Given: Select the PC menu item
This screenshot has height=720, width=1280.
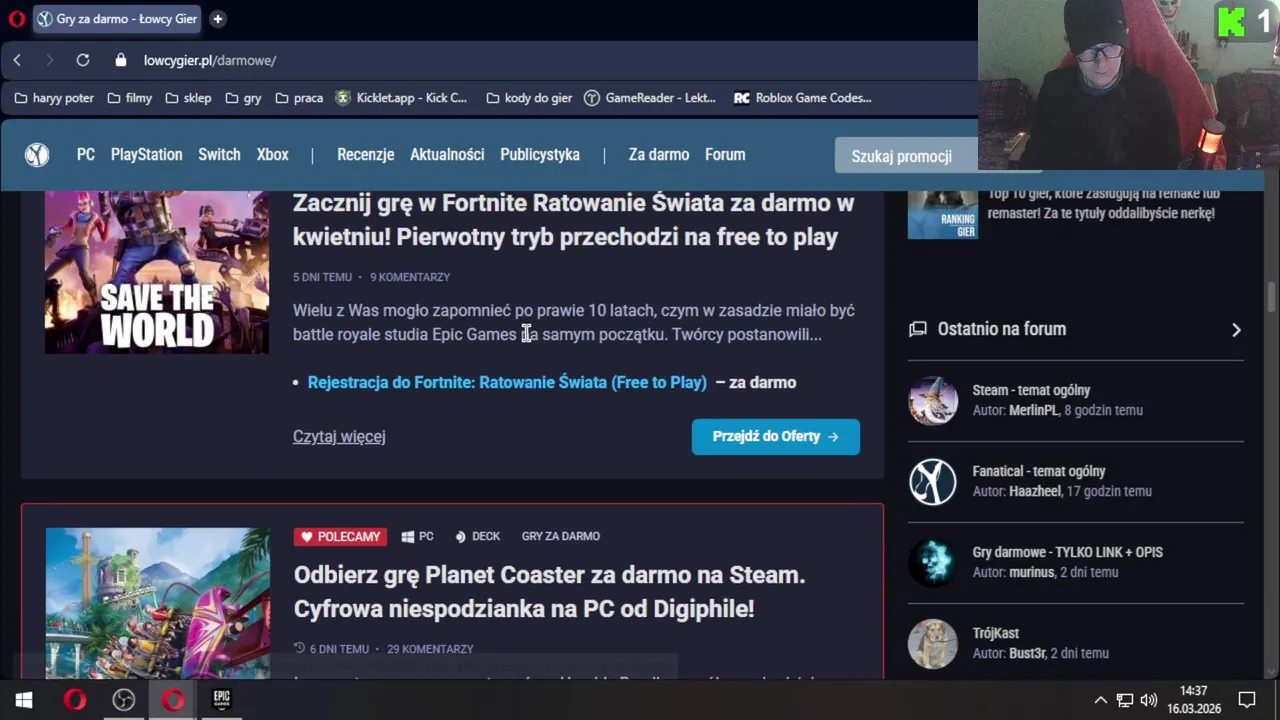Looking at the screenshot, I should (86, 155).
